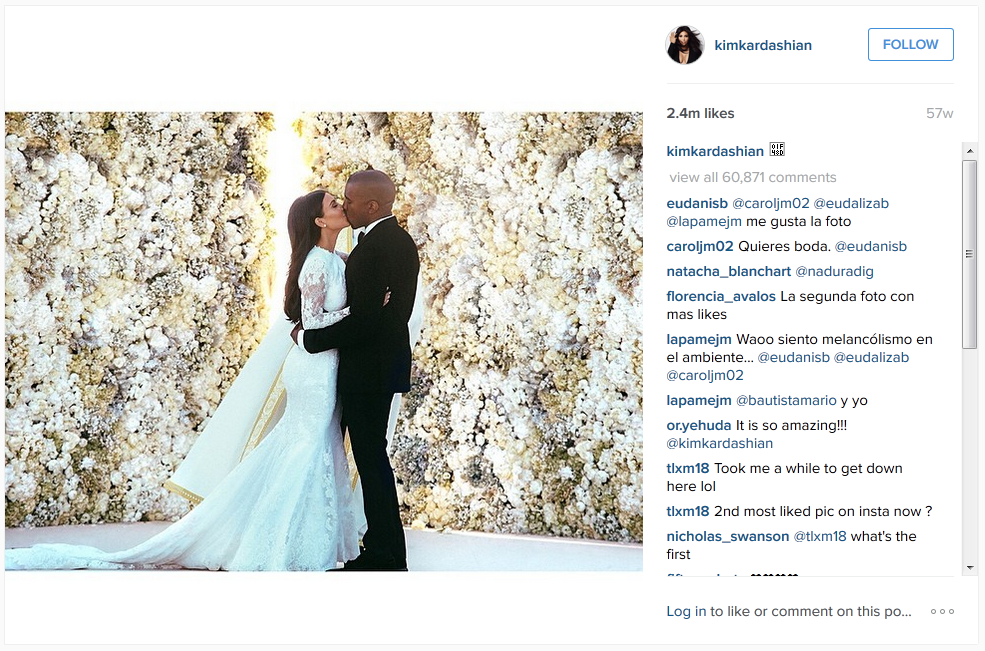
Task: Click the wedding kiss photo
Action: (324, 341)
